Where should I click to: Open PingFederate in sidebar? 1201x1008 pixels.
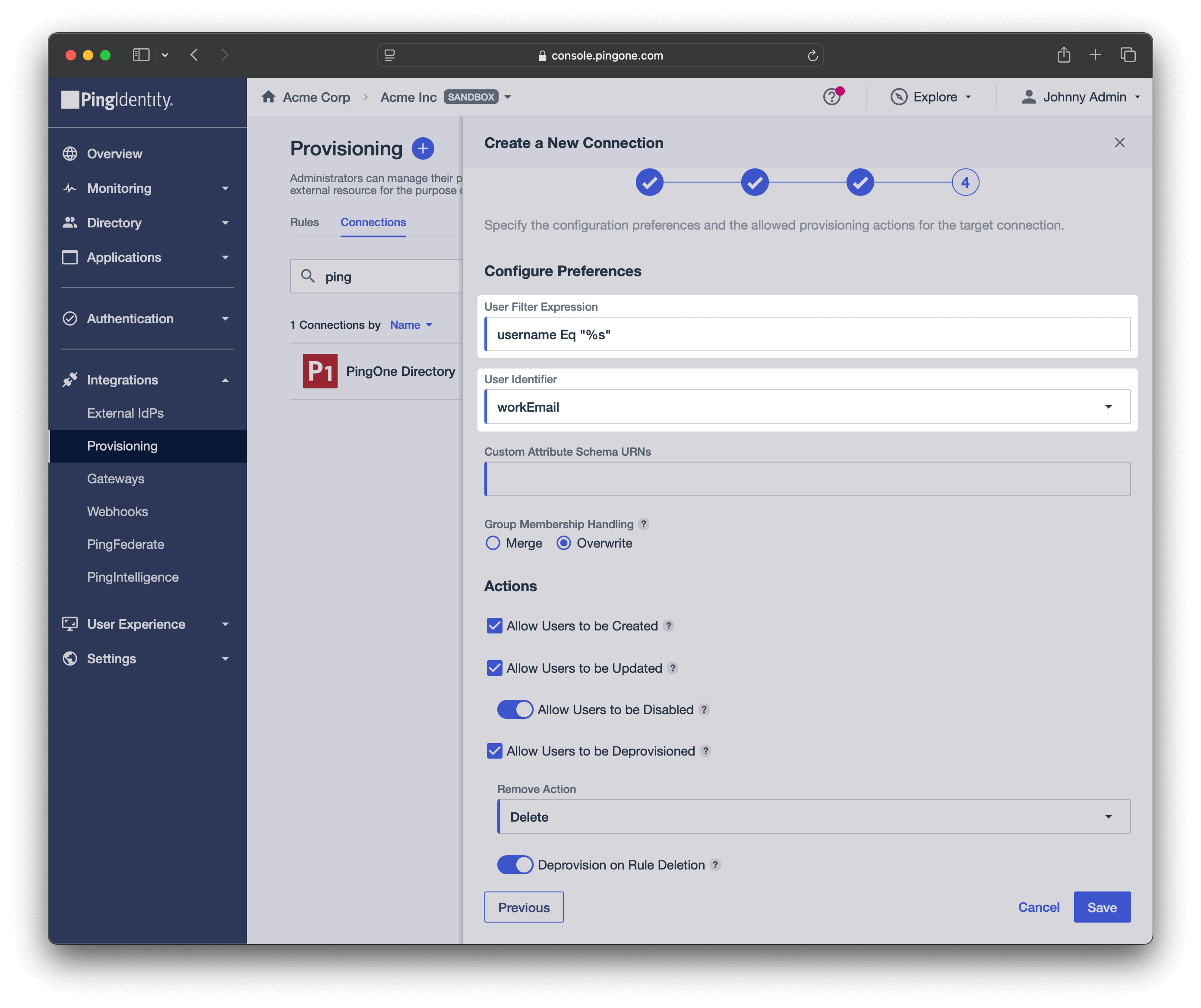pyautogui.click(x=125, y=544)
